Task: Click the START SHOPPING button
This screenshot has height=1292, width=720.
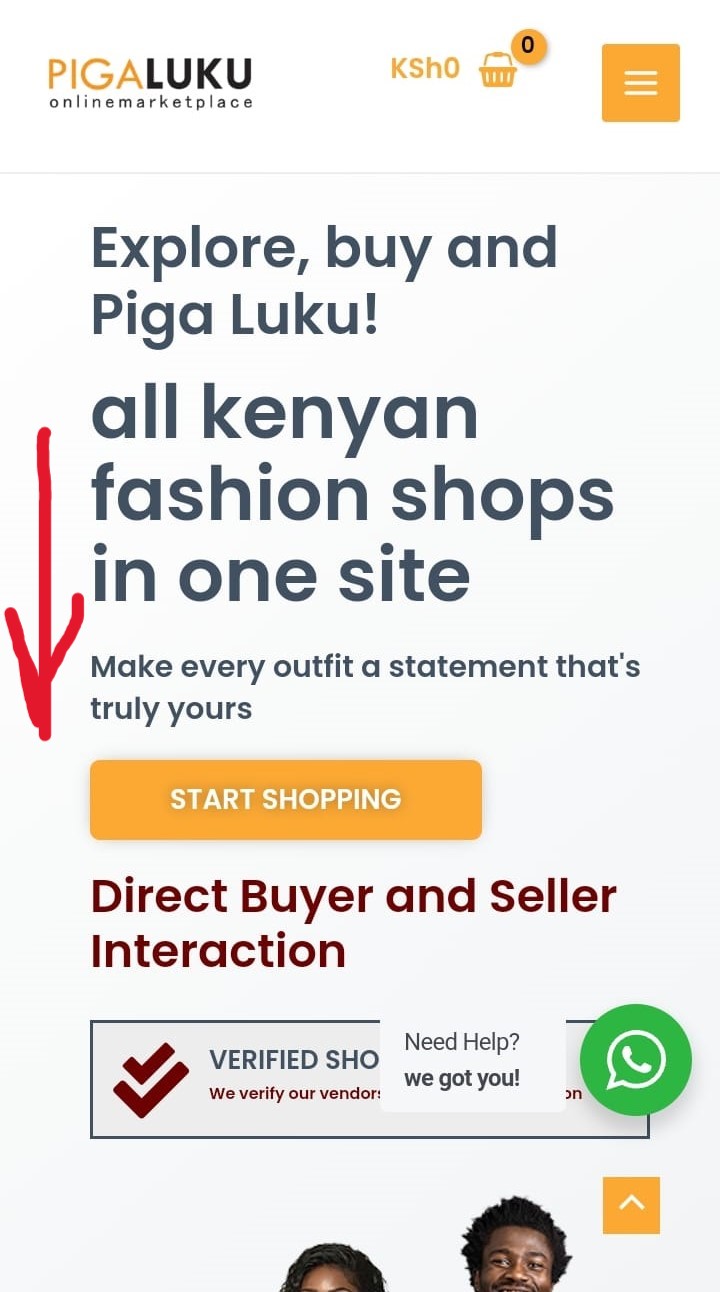Action: point(286,799)
